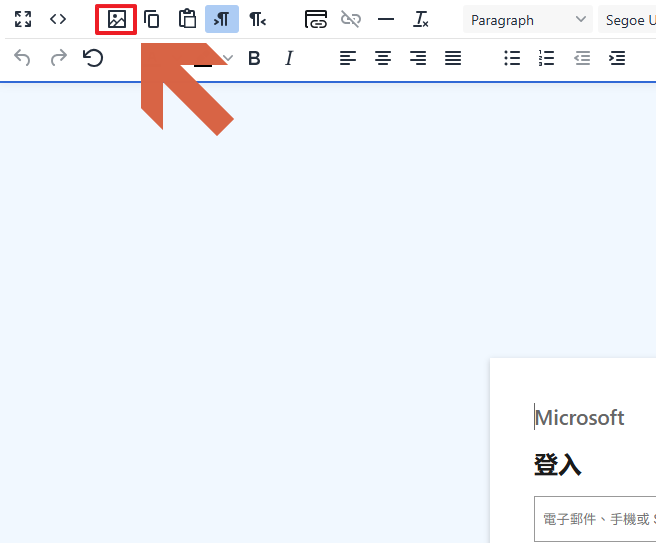Clear formatting with the Tx icon
656x543 pixels.
click(421, 19)
